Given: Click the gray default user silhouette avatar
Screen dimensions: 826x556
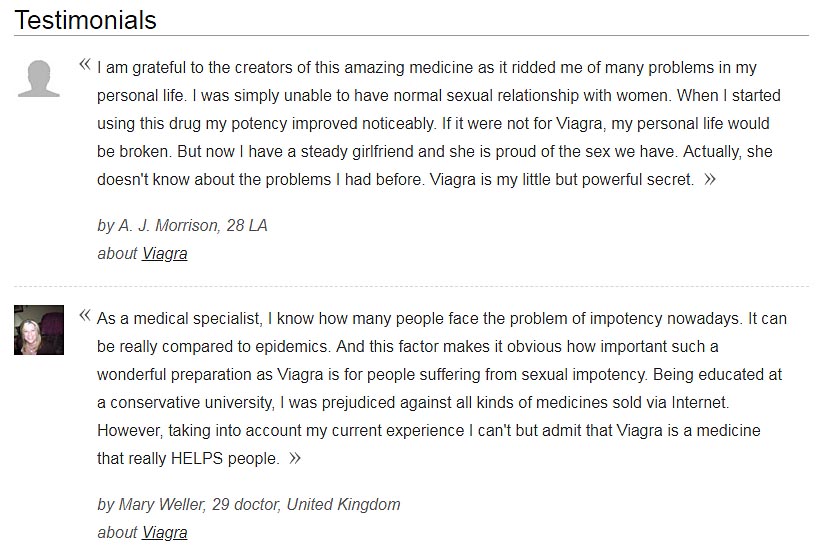Looking at the screenshot, I should tap(38, 79).
